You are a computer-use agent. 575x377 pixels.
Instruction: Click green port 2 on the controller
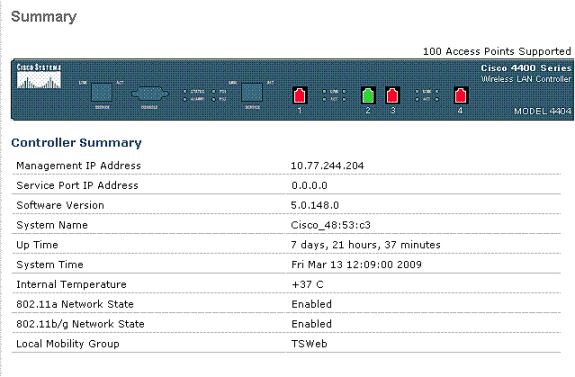368,95
